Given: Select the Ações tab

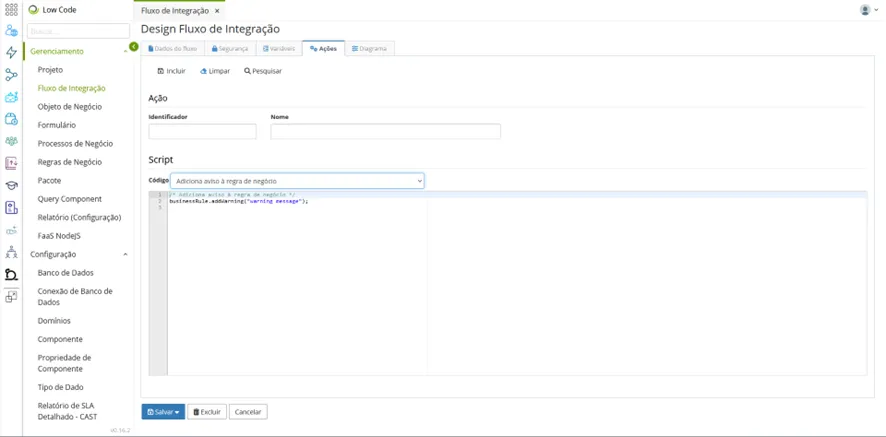Looking at the screenshot, I should coord(324,49).
